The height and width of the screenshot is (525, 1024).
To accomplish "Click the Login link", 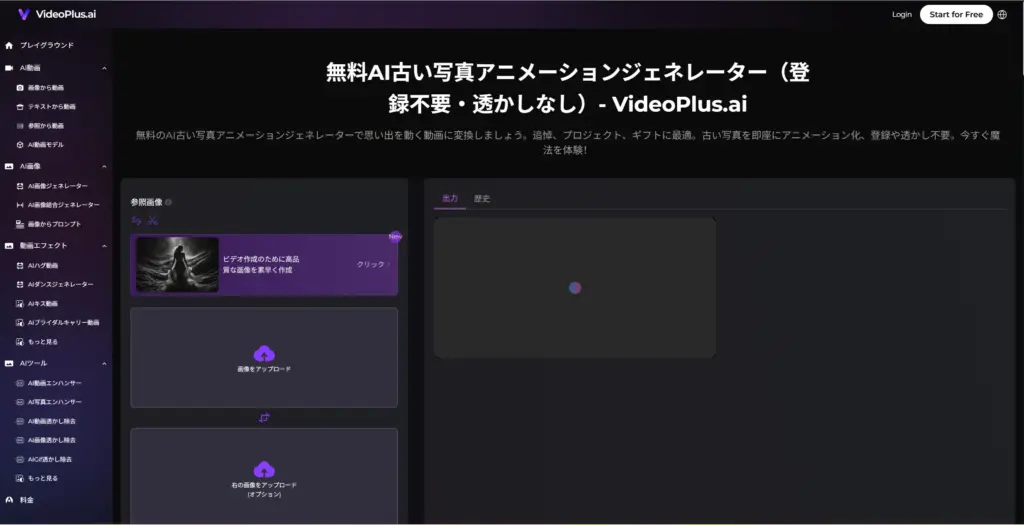I will click(x=902, y=14).
